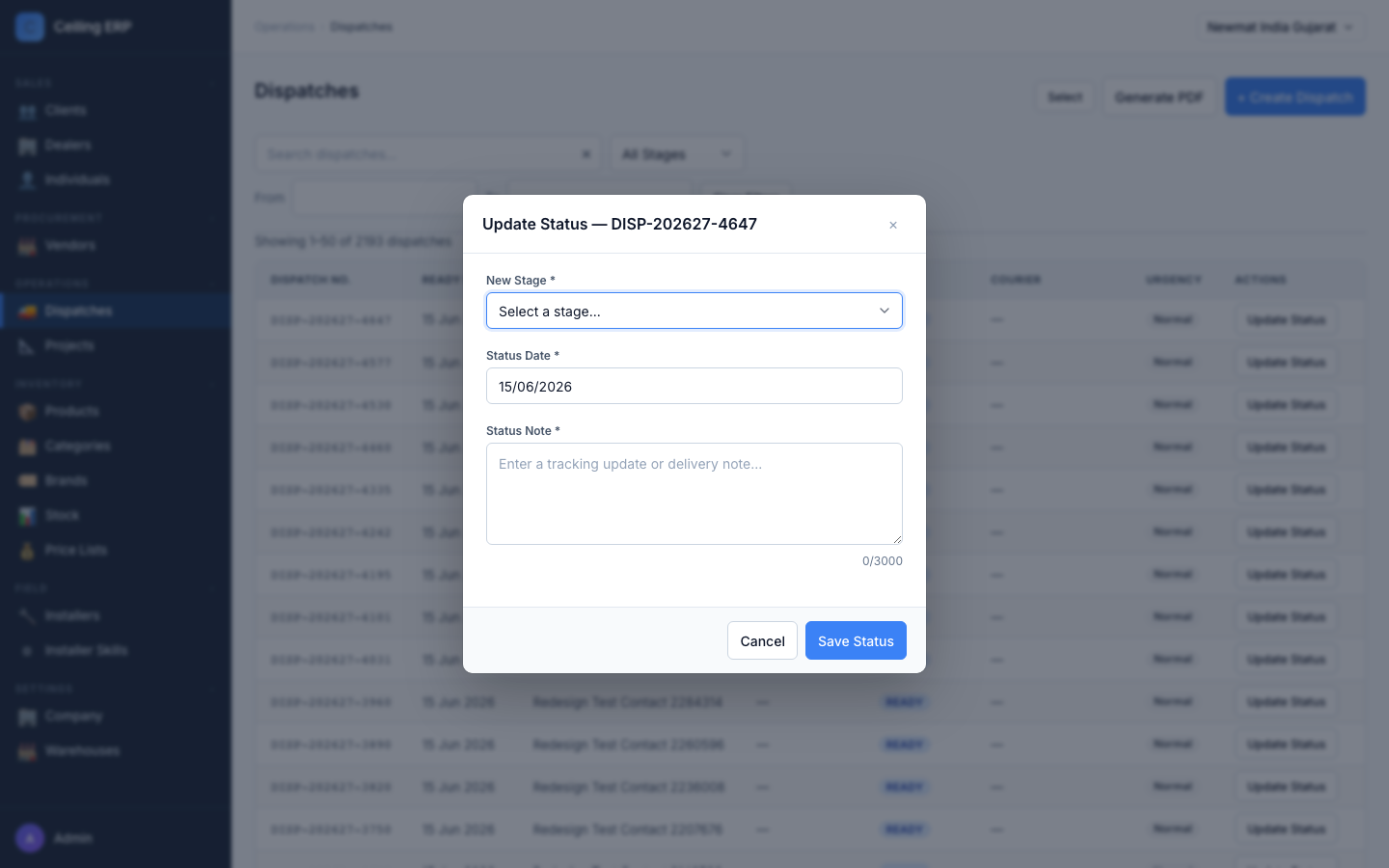The height and width of the screenshot is (868, 1389).
Task: Click the Redesign Test Contact 2284314 cell
Action: pyautogui.click(x=628, y=702)
